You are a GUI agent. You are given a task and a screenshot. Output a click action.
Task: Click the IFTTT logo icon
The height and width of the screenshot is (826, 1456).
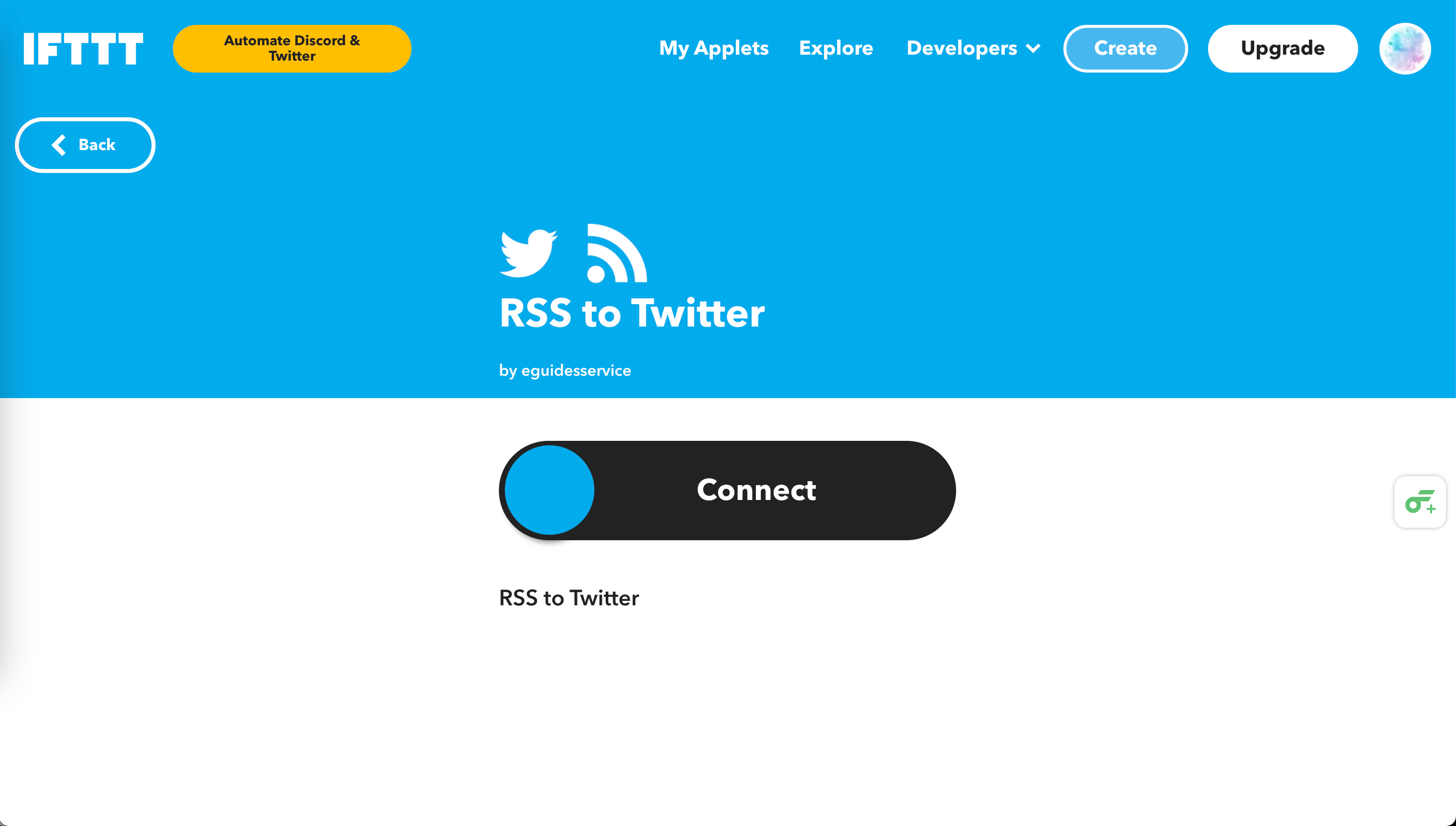click(x=82, y=48)
